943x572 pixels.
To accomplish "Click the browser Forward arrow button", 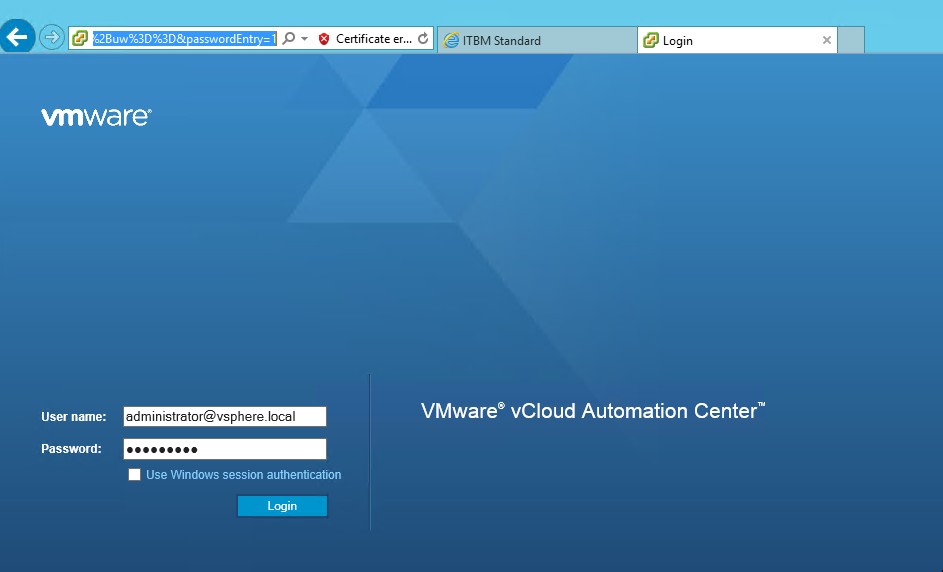I will coord(51,38).
